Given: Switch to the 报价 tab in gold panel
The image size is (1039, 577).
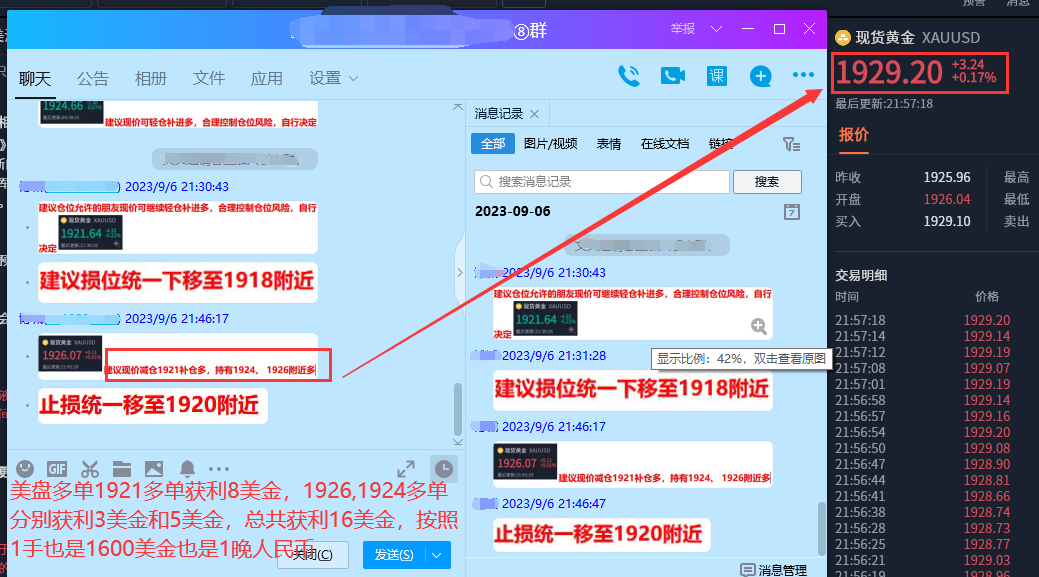Looking at the screenshot, I should 853,135.
